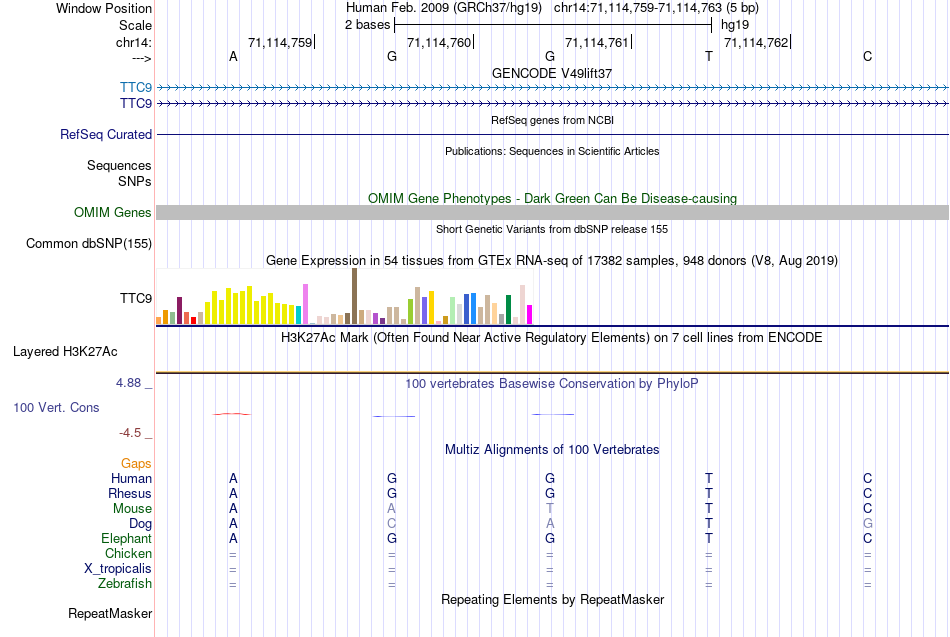Click the Window Position label

[104, 8]
